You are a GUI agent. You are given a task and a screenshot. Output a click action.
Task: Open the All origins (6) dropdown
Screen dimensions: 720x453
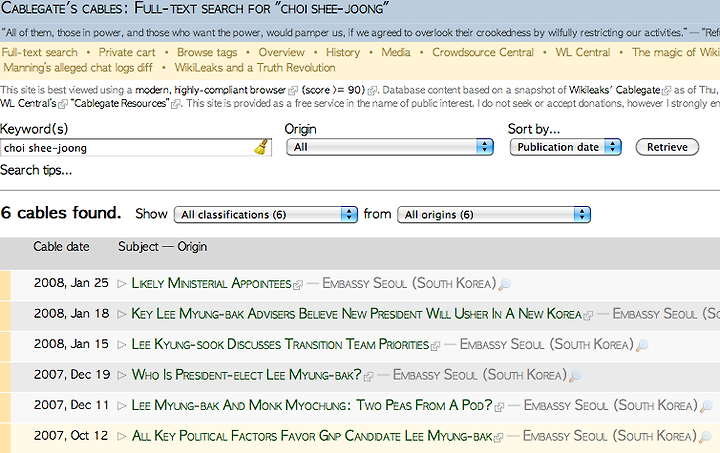[494, 214]
